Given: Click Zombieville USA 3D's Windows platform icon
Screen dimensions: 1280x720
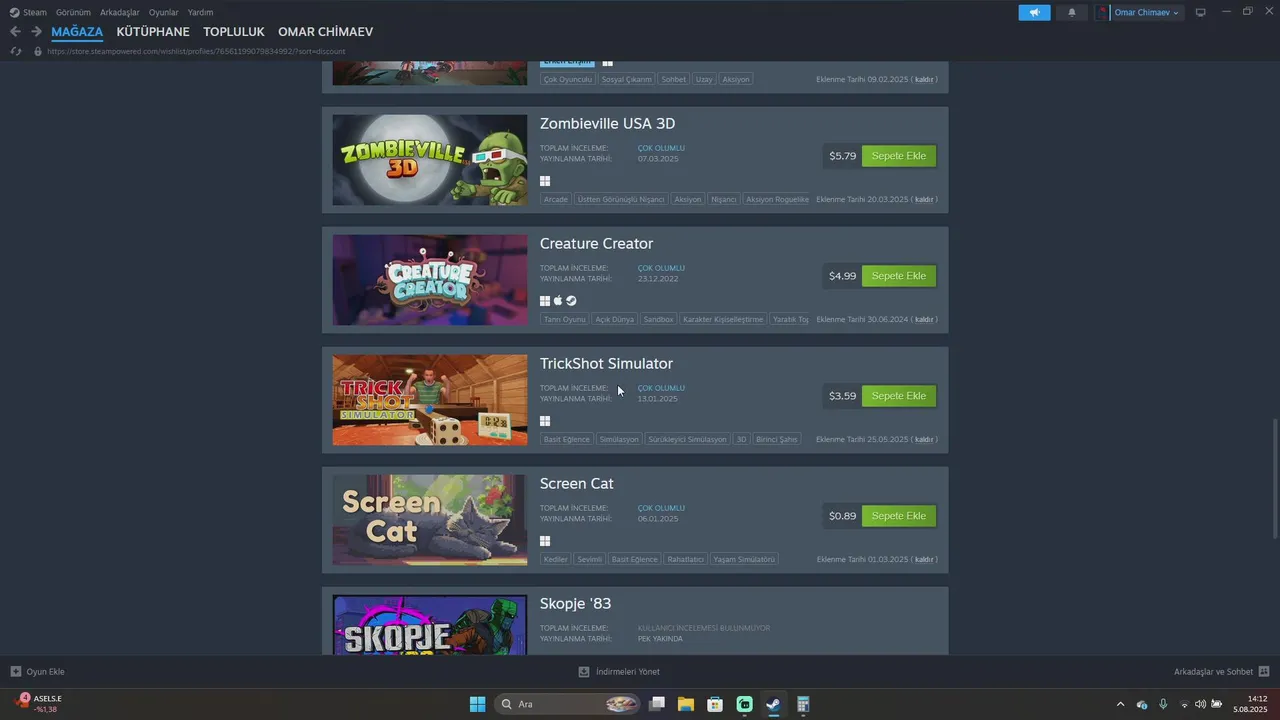Looking at the screenshot, I should tap(545, 181).
